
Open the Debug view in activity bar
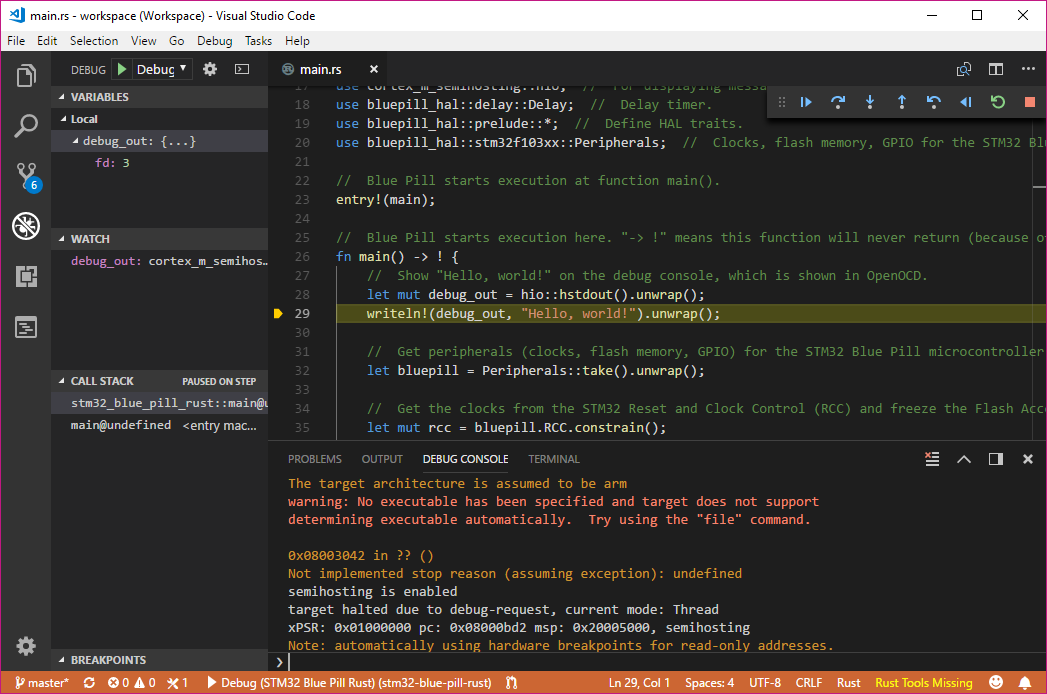point(26,226)
